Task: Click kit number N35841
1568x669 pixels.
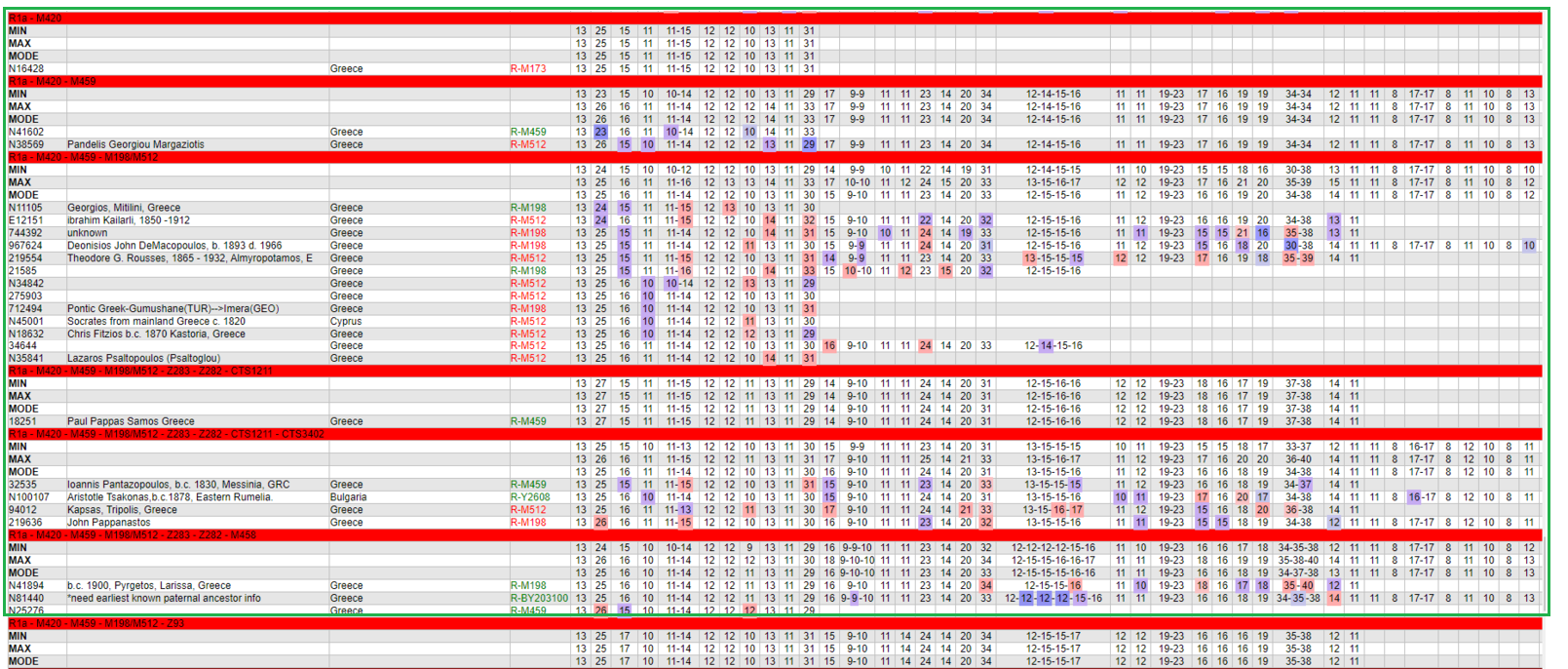Action: coord(26,358)
